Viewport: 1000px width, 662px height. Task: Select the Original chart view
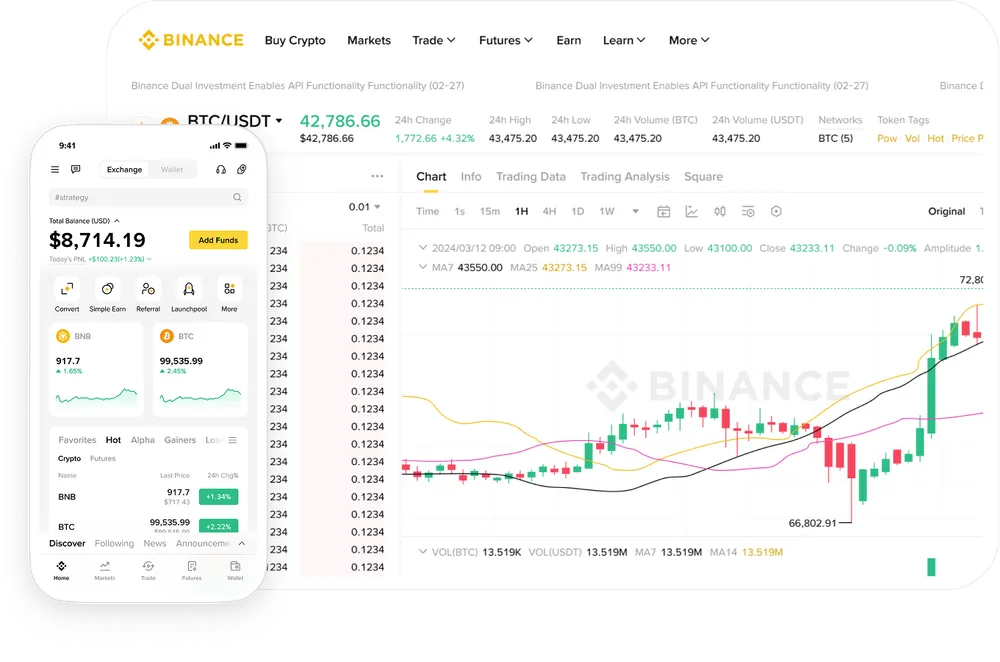pyautogui.click(x=946, y=212)
